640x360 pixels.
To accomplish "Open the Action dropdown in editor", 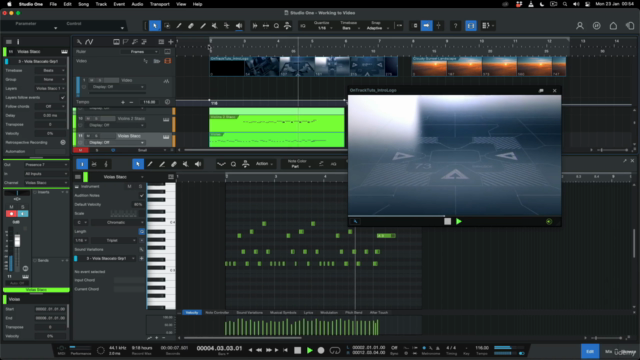I will (x=264, y=164).
